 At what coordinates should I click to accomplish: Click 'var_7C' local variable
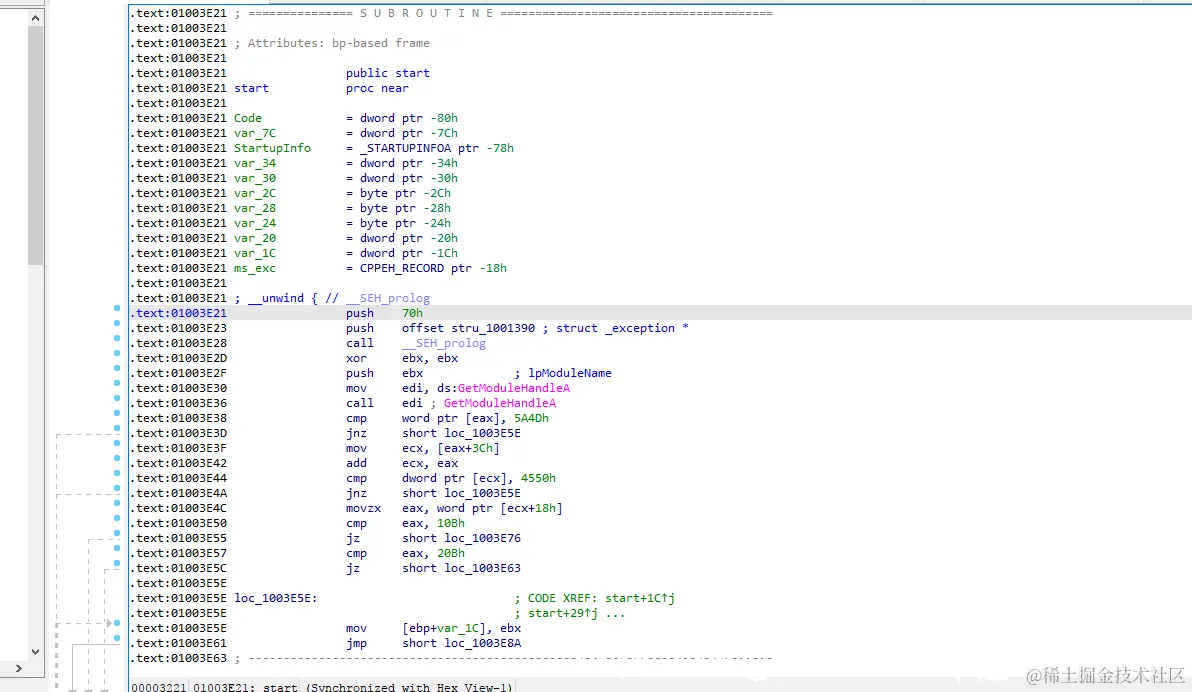click(x=255, y=133)
